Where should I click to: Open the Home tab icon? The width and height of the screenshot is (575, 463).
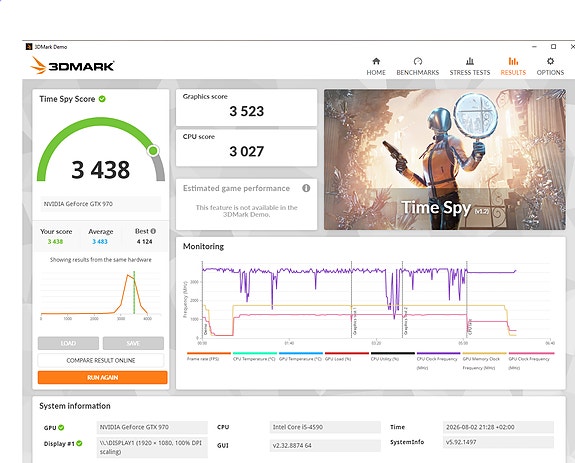pyautogui.click(x=376, y=61)
